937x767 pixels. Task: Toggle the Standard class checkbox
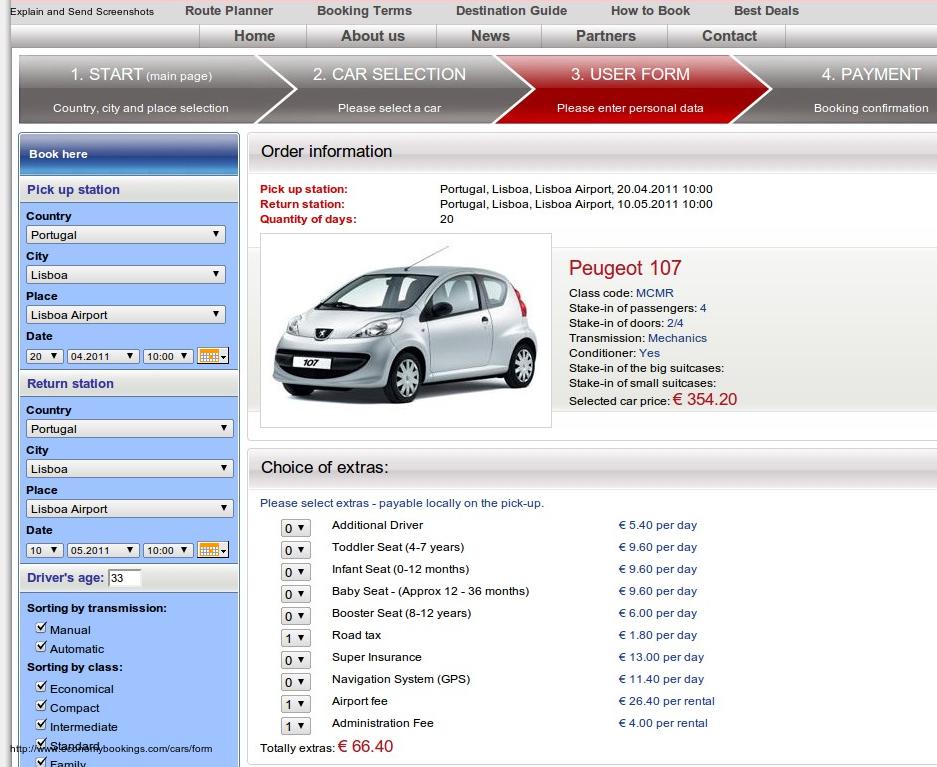(x=41, y=744)
